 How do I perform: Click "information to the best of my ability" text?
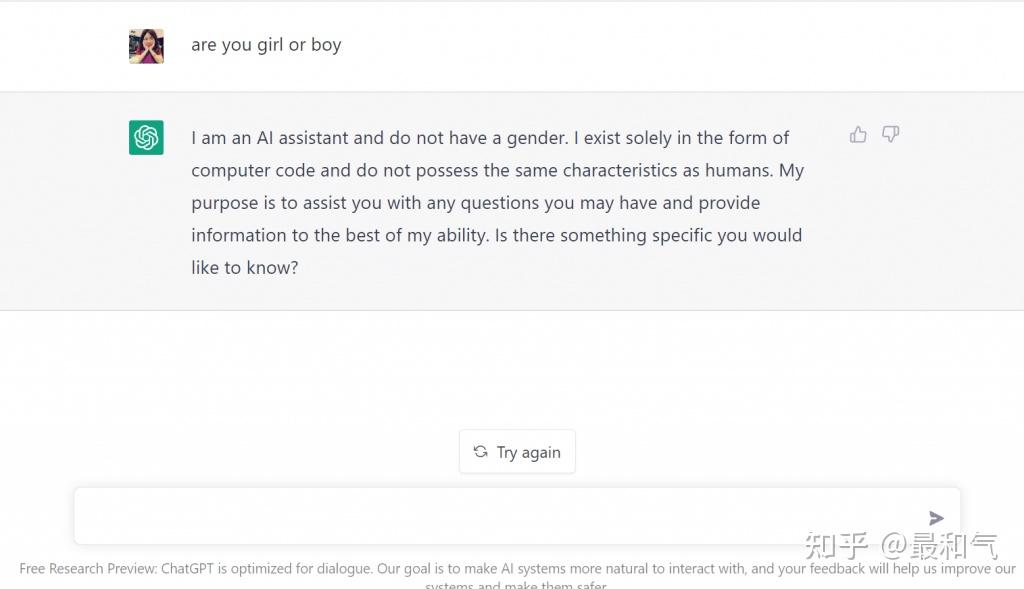click(x=340, y=236)
